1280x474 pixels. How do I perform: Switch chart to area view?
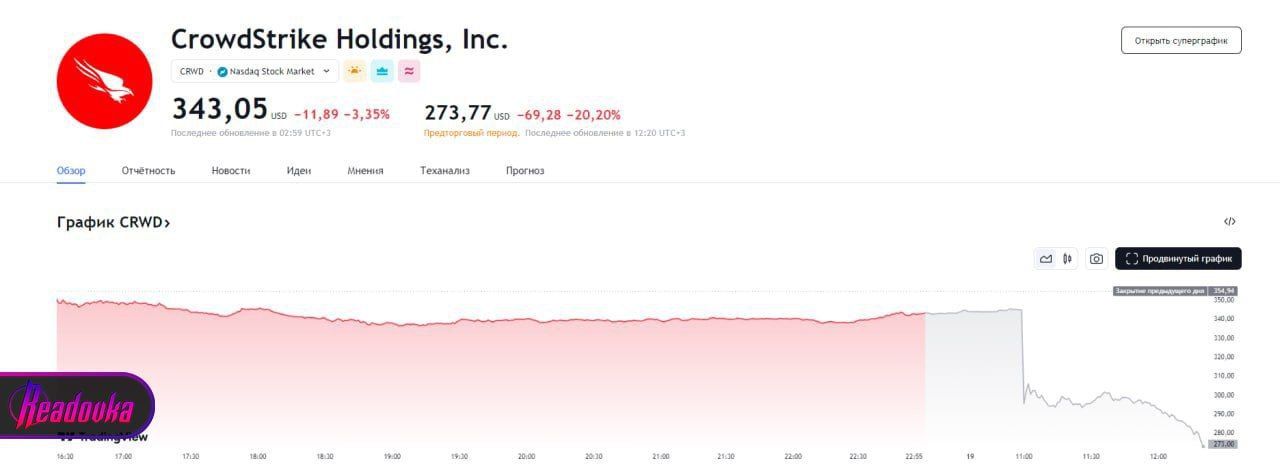[1046, 259]
